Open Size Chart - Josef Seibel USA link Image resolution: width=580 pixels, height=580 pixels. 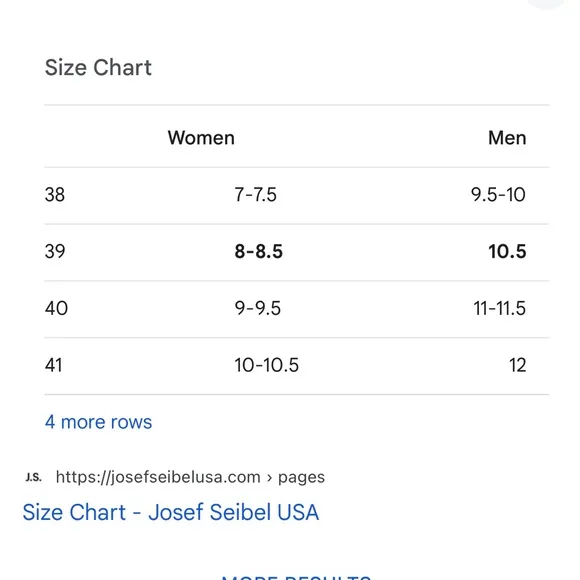click(171, 512)
